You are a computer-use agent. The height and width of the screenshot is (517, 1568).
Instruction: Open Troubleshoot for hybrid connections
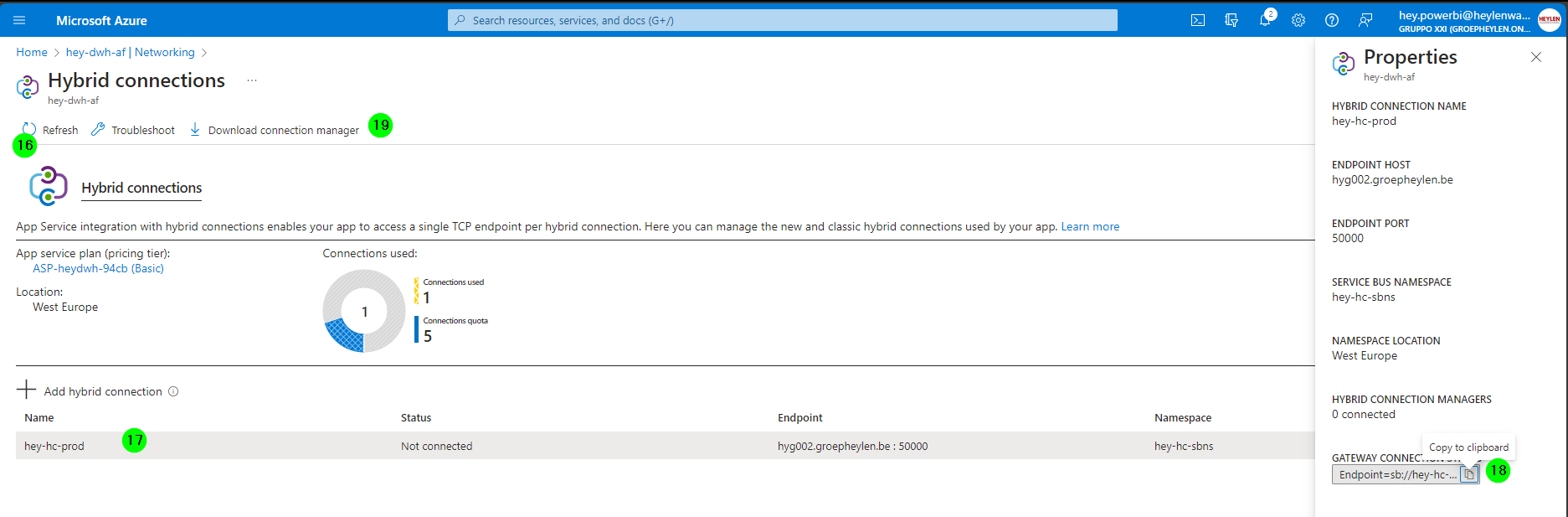[x=133, y=130]
